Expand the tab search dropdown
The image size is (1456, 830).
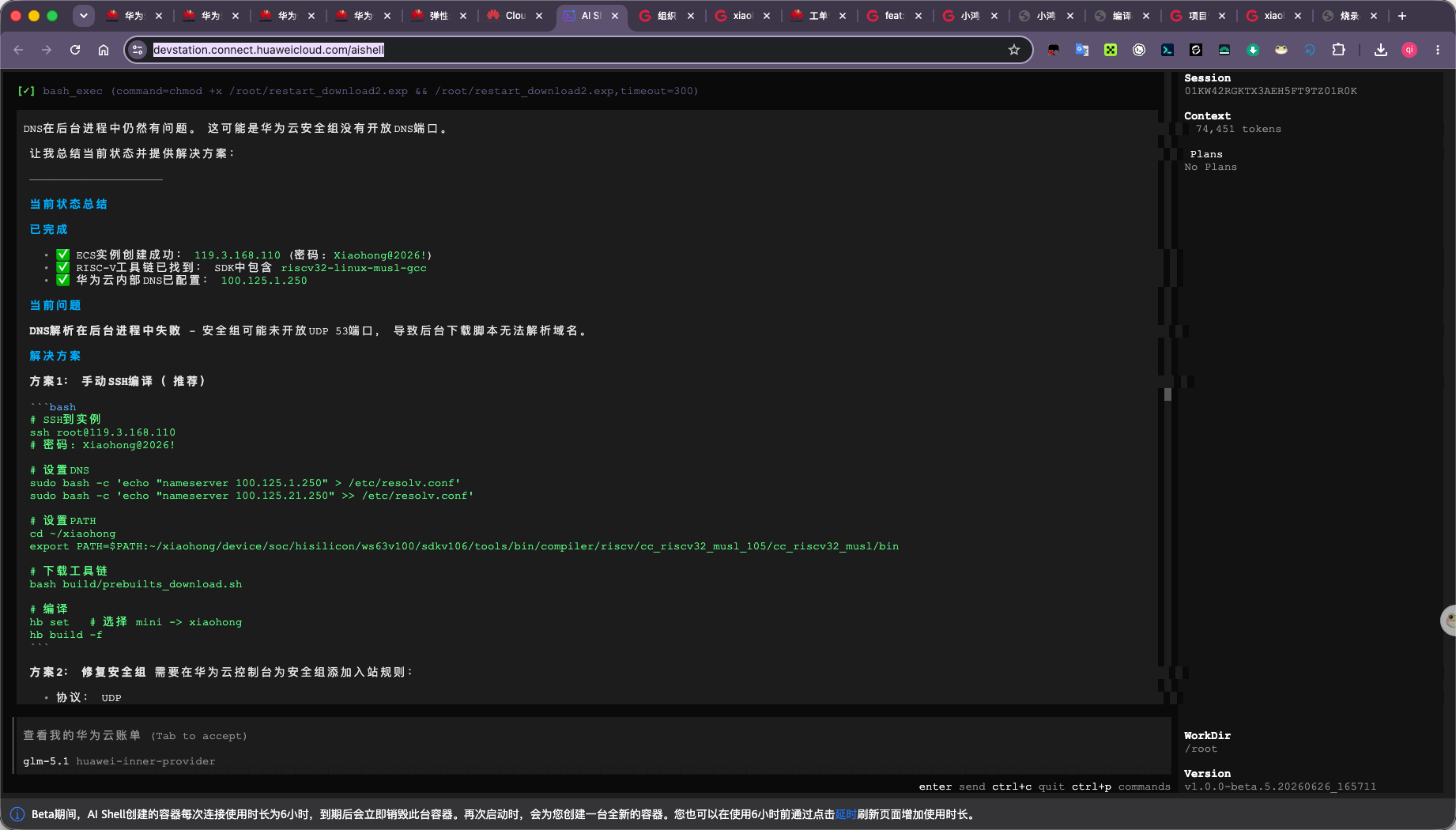click(x=84, y=16)
